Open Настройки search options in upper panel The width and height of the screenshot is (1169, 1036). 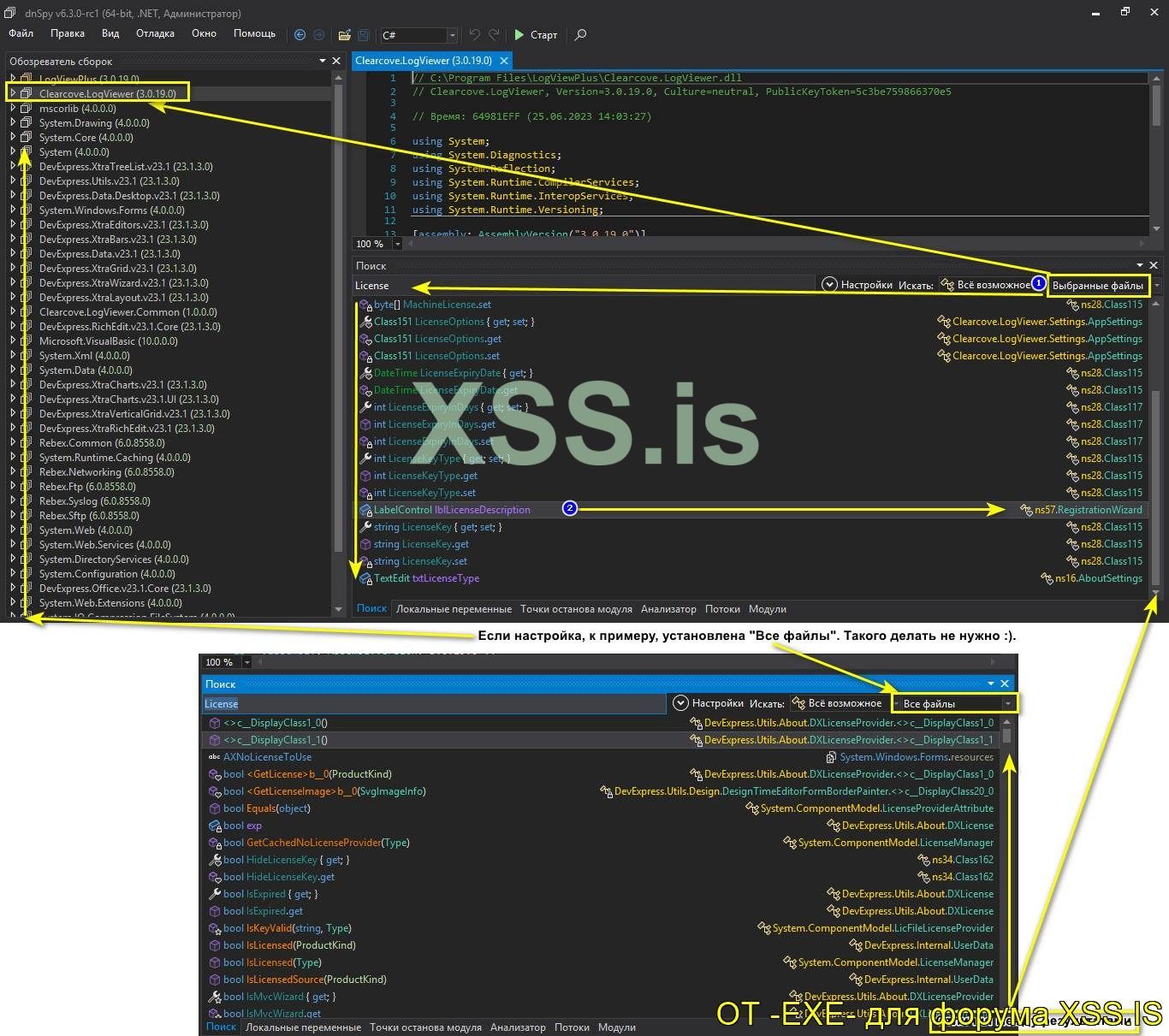point(857,285)
